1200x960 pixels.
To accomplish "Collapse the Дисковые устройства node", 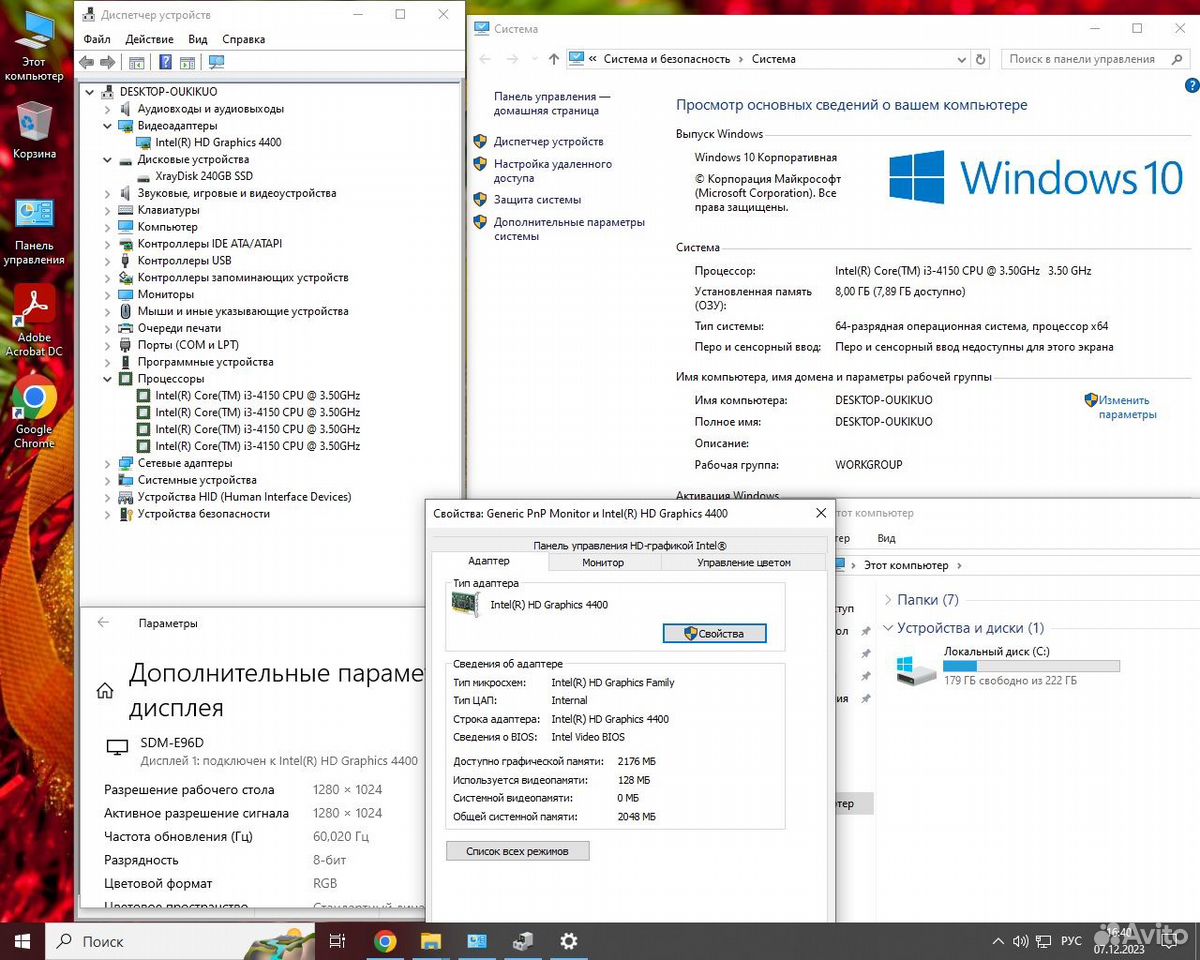I will 108,159.
